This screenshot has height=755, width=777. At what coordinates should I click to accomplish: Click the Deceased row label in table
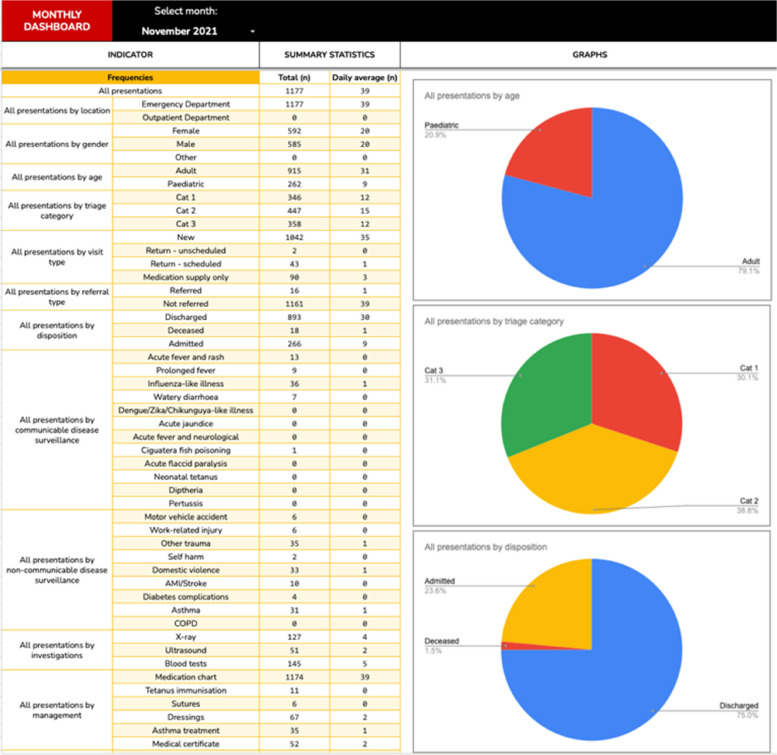pos(186,330)
